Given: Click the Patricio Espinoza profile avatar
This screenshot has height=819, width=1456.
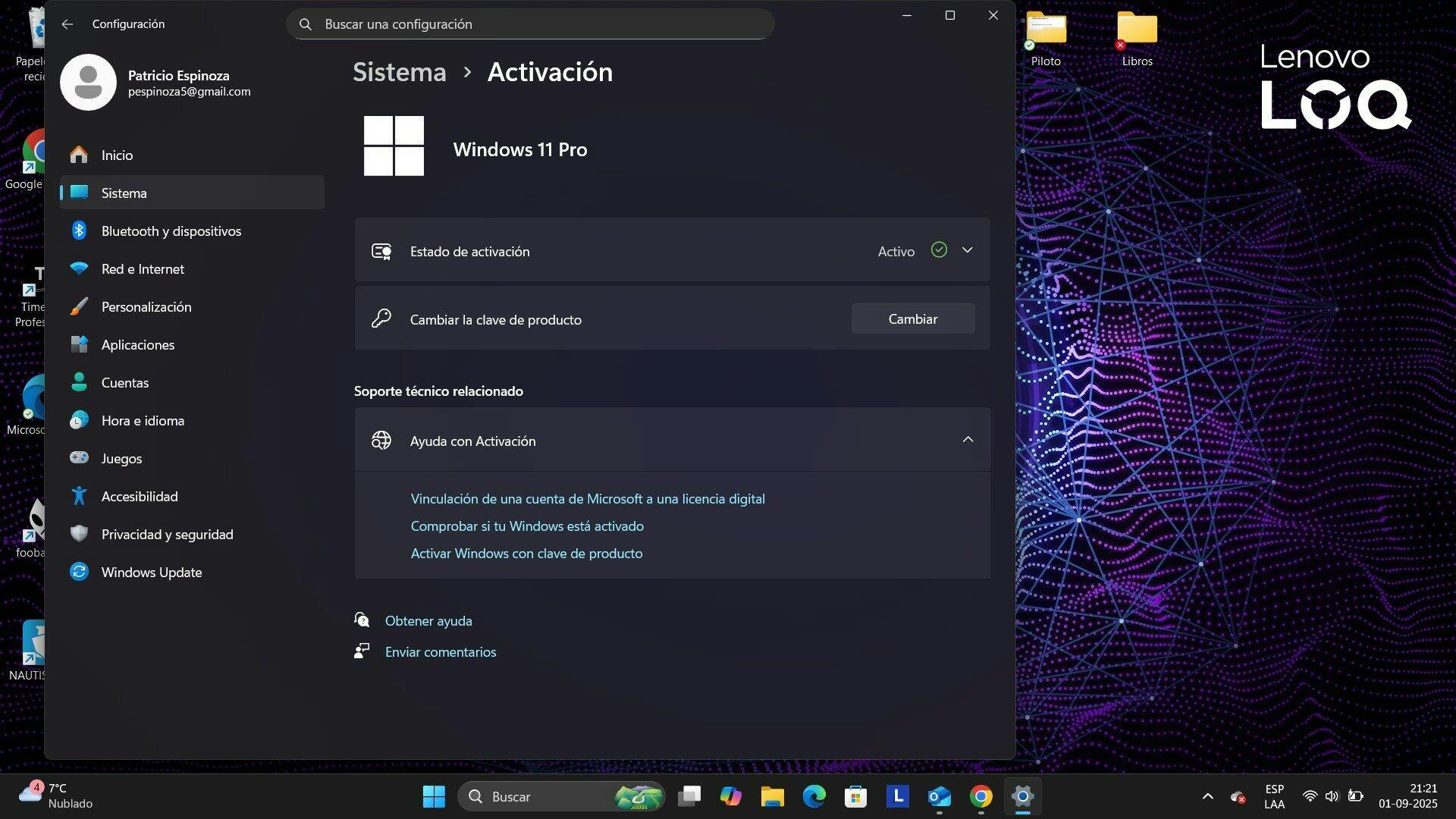Looking at the screenshot, I should tap(88, 82).
